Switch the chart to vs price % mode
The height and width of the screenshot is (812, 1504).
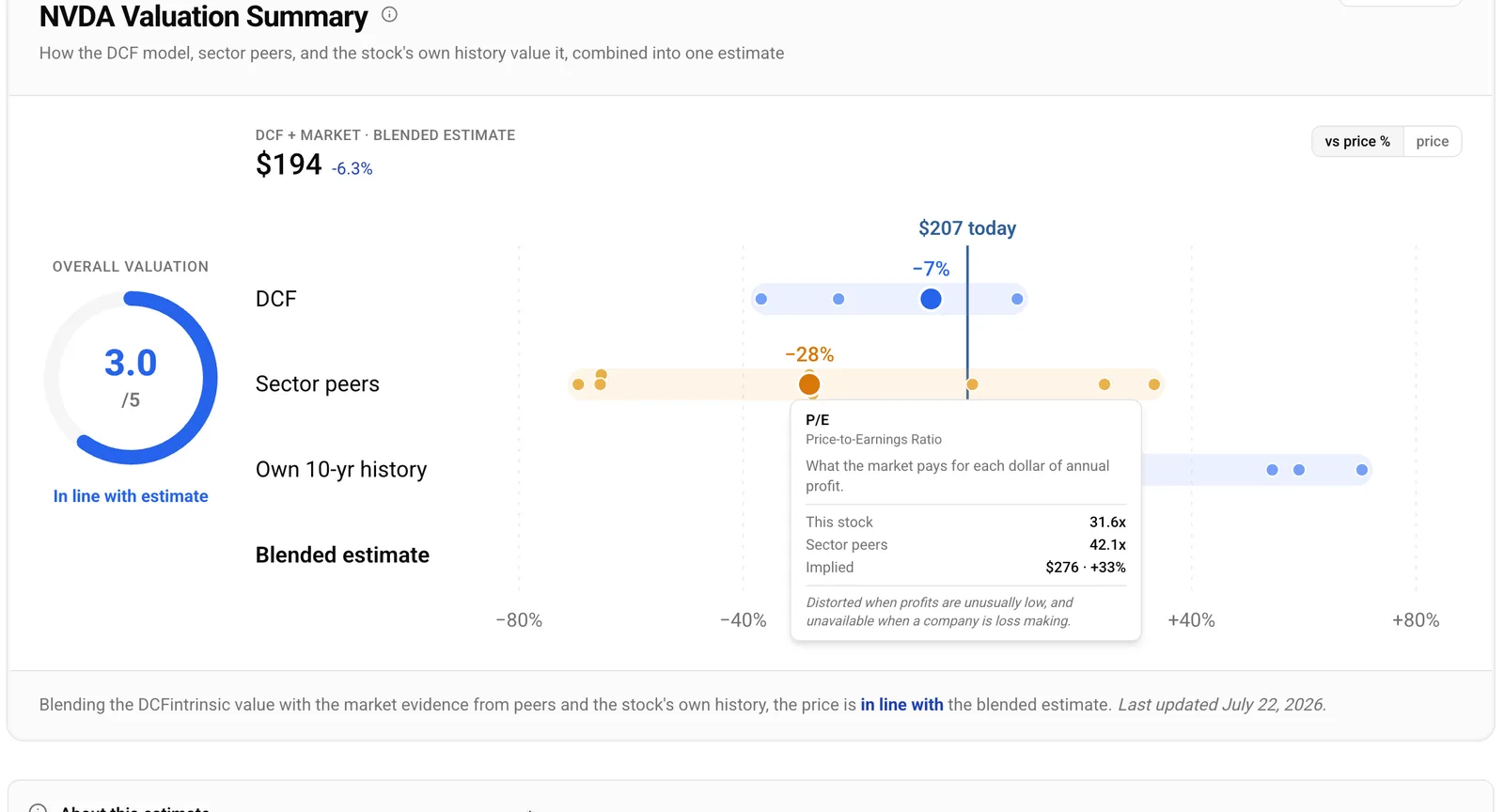click(1357, 141)
